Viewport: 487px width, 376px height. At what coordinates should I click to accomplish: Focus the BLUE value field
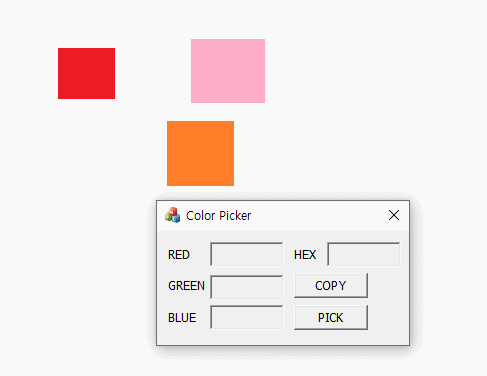(247, 317)
